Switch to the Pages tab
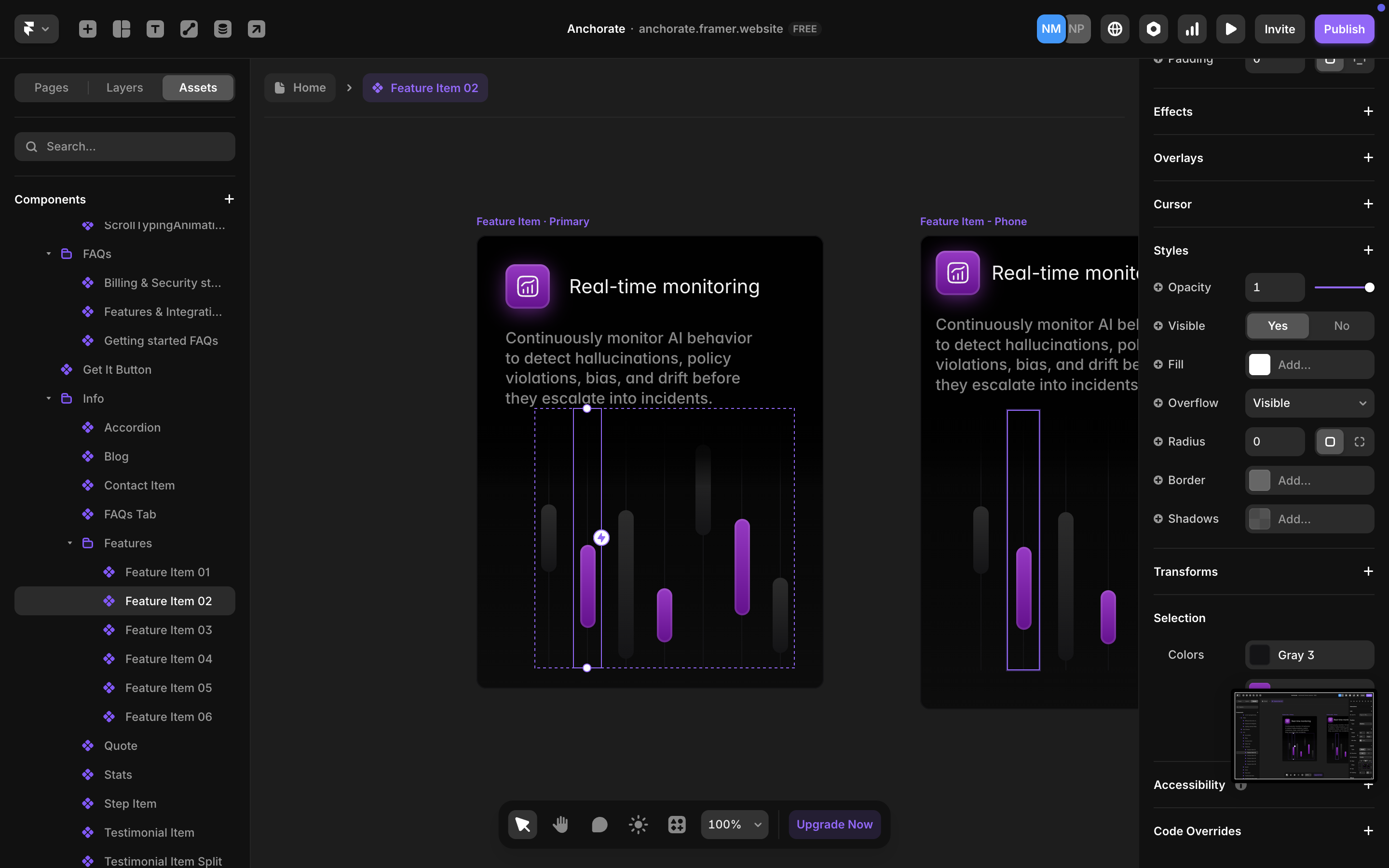 pos(51,87)
